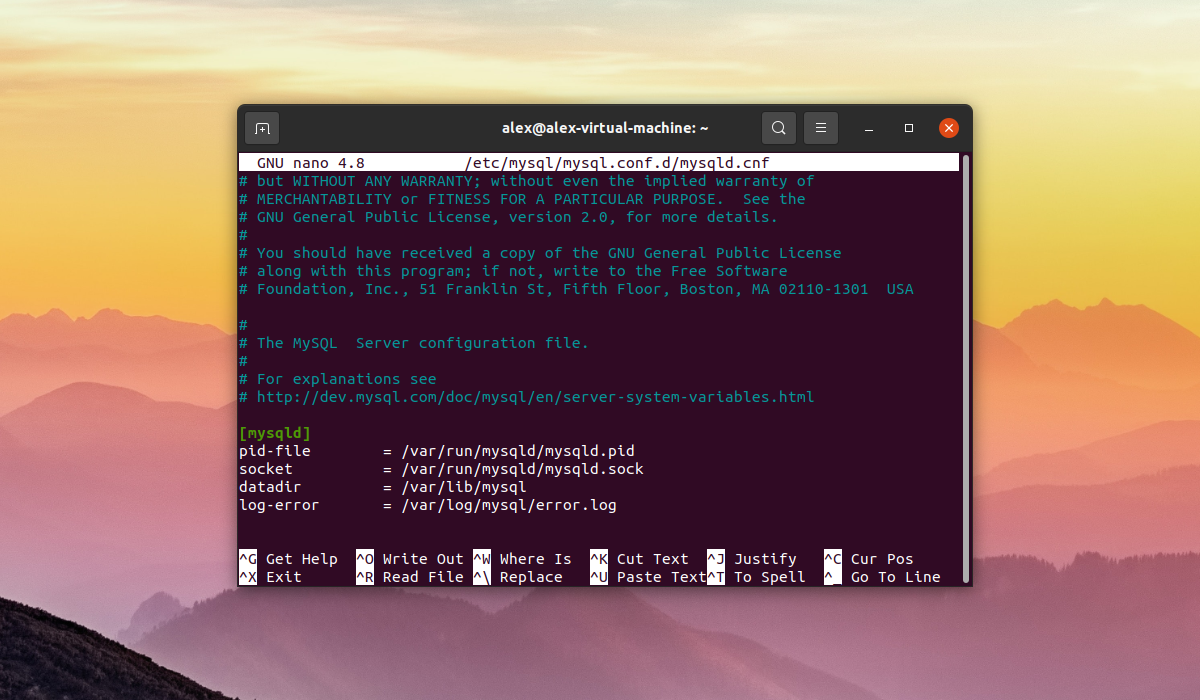Click the Go To Line shortcut
This screenshot has height=700, width=1200.
[882, 577]
